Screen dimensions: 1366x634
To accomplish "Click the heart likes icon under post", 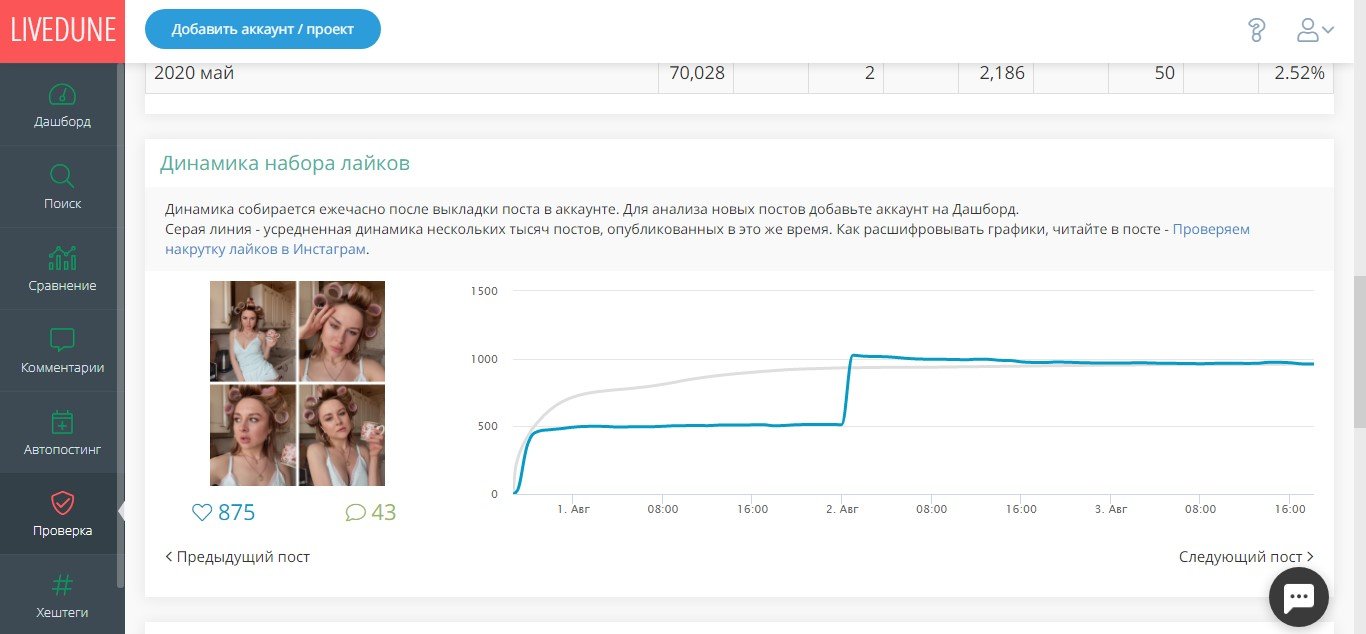I will [x=202, y=513].
